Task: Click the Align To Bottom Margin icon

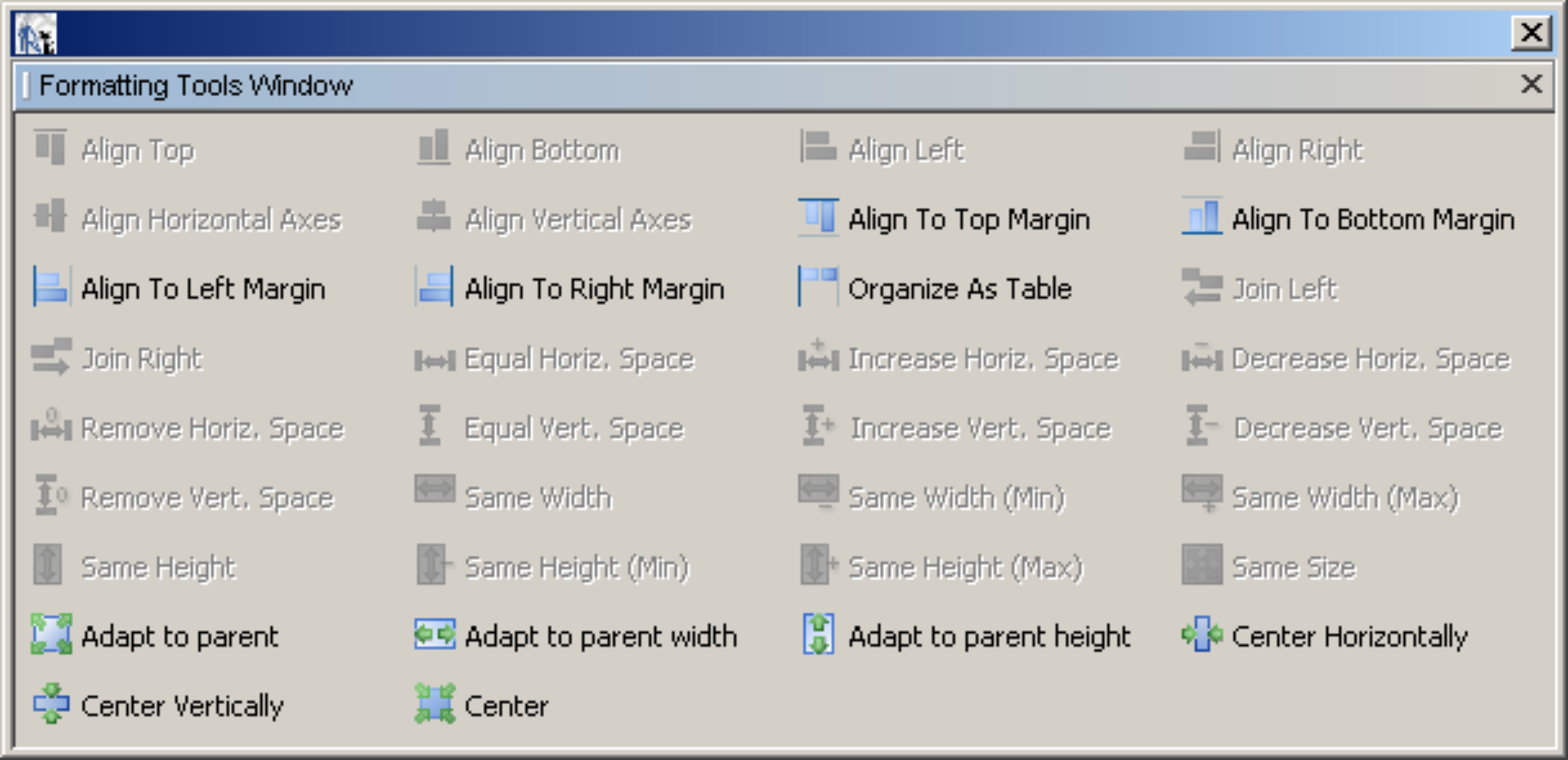Action: pos(1202,218)
